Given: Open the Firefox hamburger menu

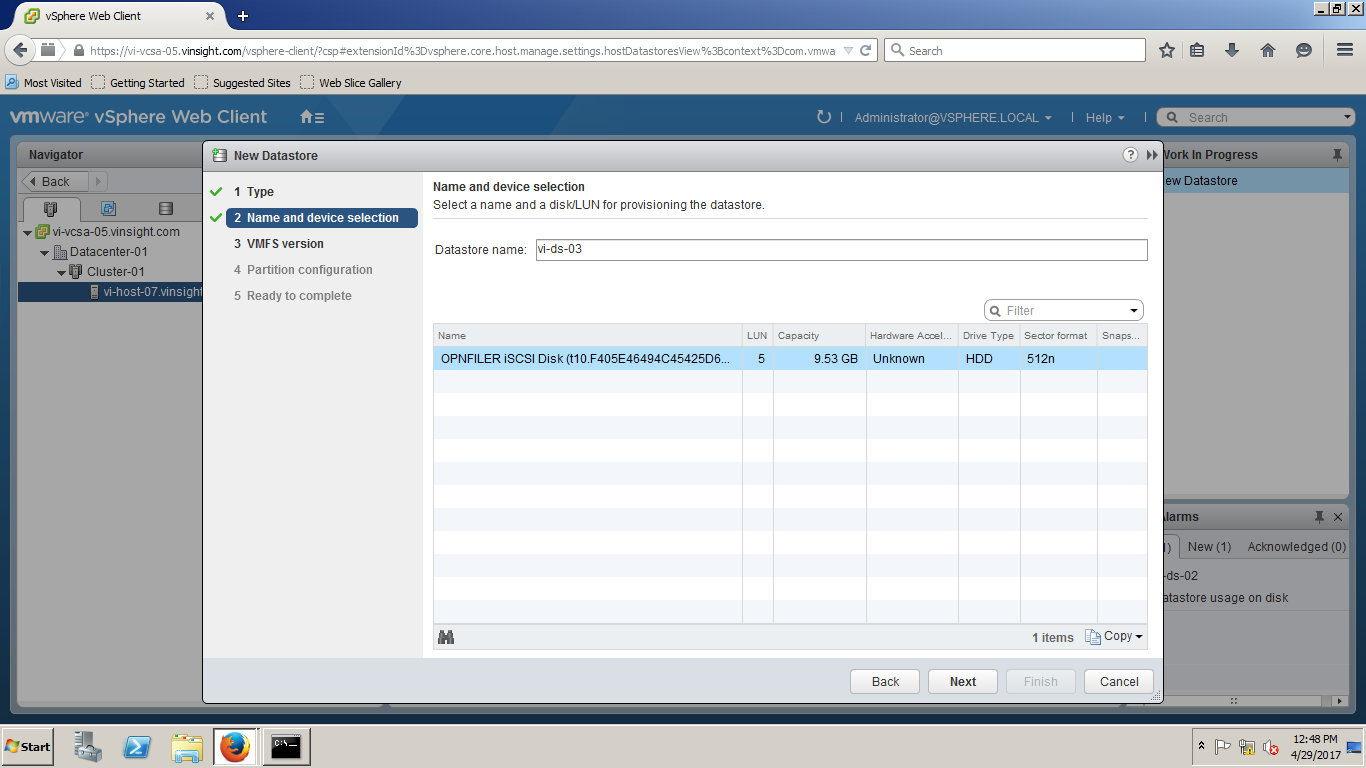Looking at the screenshot, I should 1344,50.
